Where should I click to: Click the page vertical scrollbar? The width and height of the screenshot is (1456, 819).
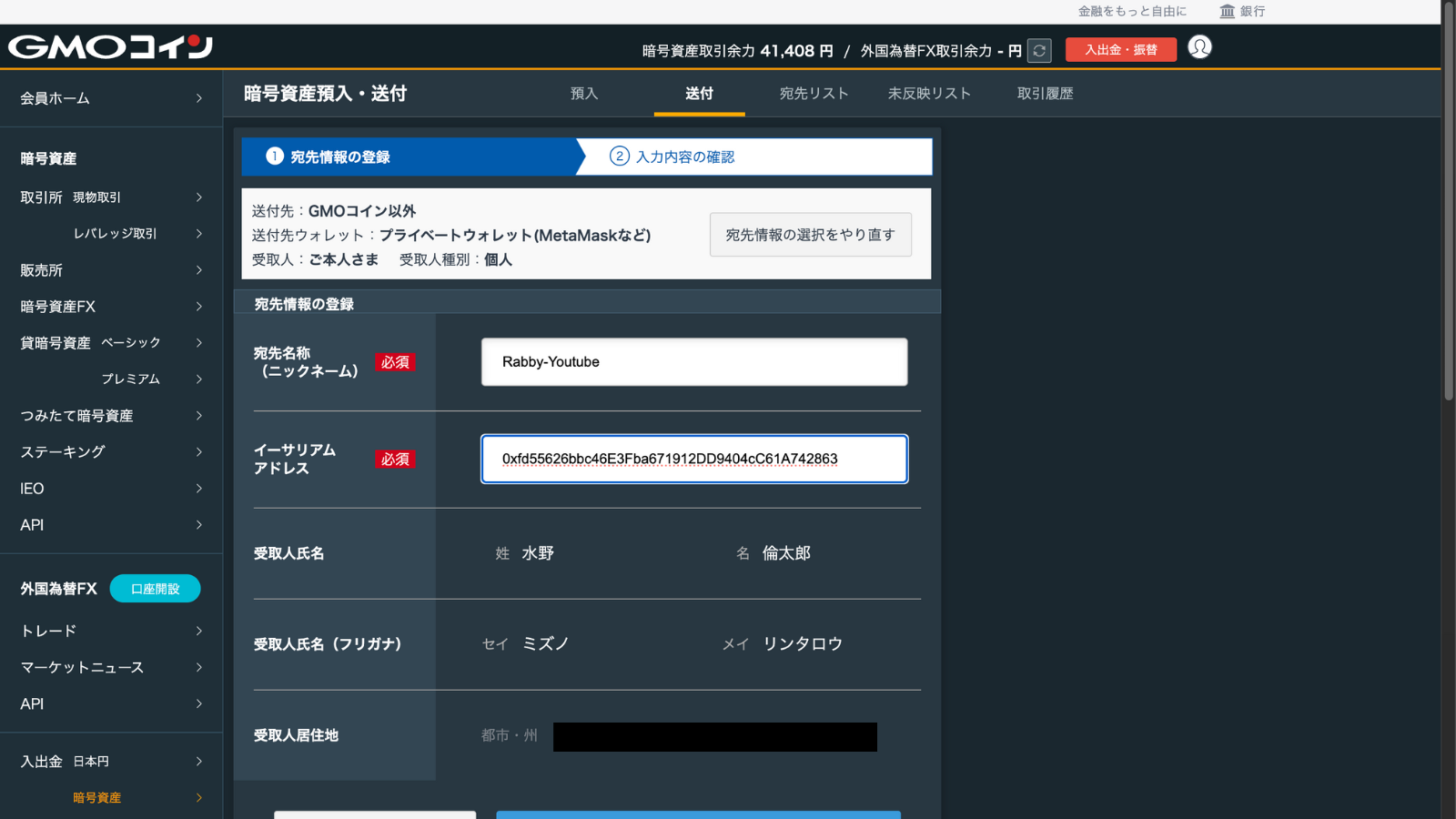pos(1448,200)
